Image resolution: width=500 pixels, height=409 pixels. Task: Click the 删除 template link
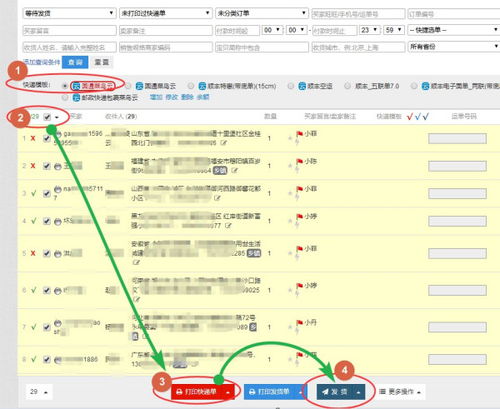click(187, 97)
